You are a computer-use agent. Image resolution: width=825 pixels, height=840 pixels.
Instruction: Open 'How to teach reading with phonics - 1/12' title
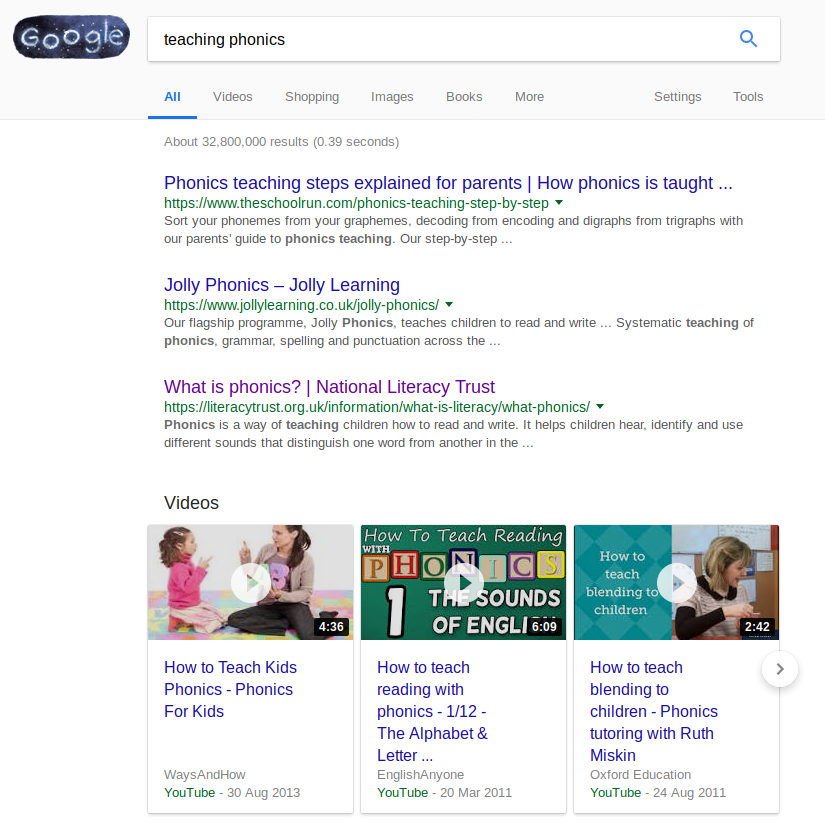[x=432, y=711]
